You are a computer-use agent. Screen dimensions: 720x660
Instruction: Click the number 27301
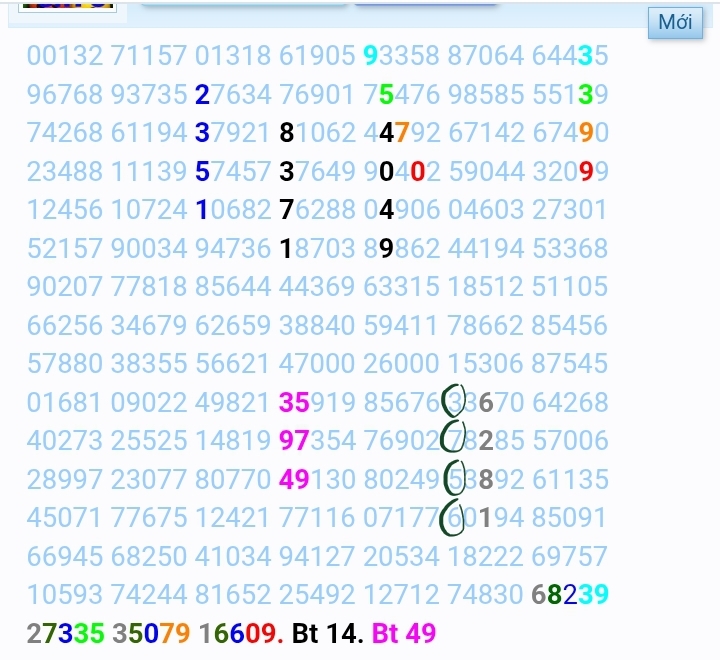click(570, 210)
